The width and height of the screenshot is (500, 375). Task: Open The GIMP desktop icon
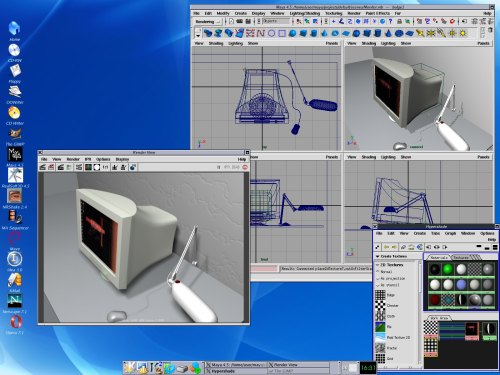(x=15, y=134)
